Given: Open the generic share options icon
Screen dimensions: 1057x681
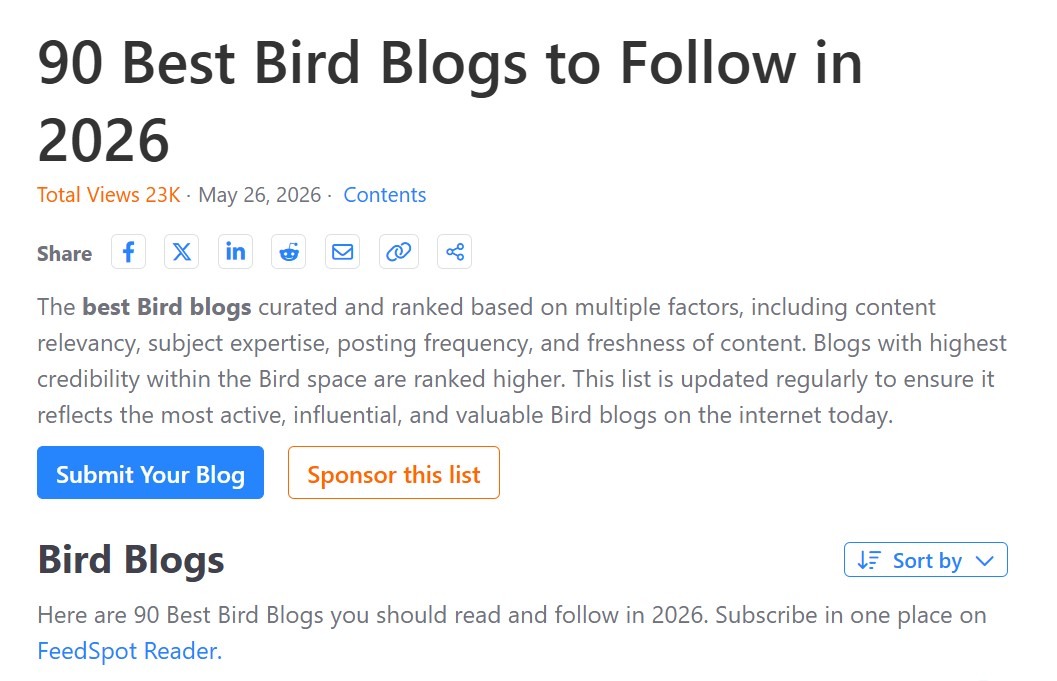Looking at the screenshot, I should (454, 252).
